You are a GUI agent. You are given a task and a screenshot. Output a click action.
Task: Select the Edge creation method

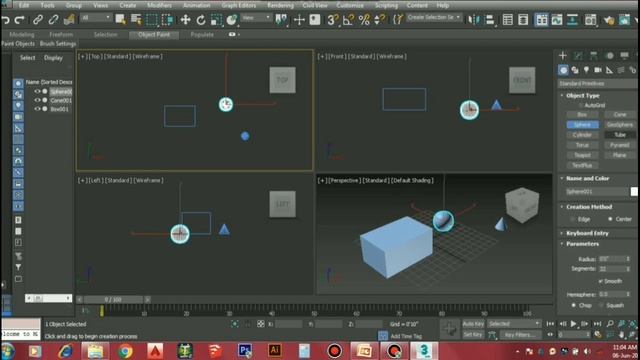[x=572, y=219]
